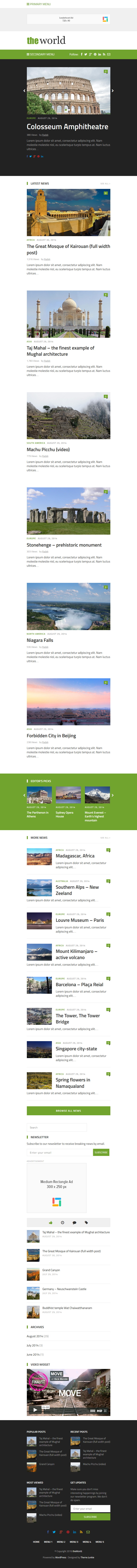137x1568 pixels.
Task: Open the RSS feed icon in the header
Action: [104, 54]
